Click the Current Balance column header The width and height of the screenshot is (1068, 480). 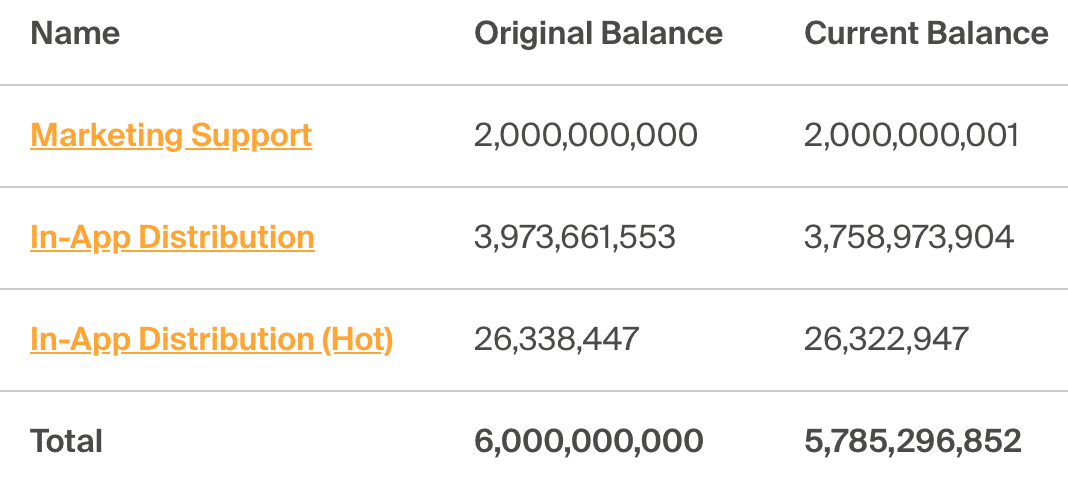pos(926,33)
